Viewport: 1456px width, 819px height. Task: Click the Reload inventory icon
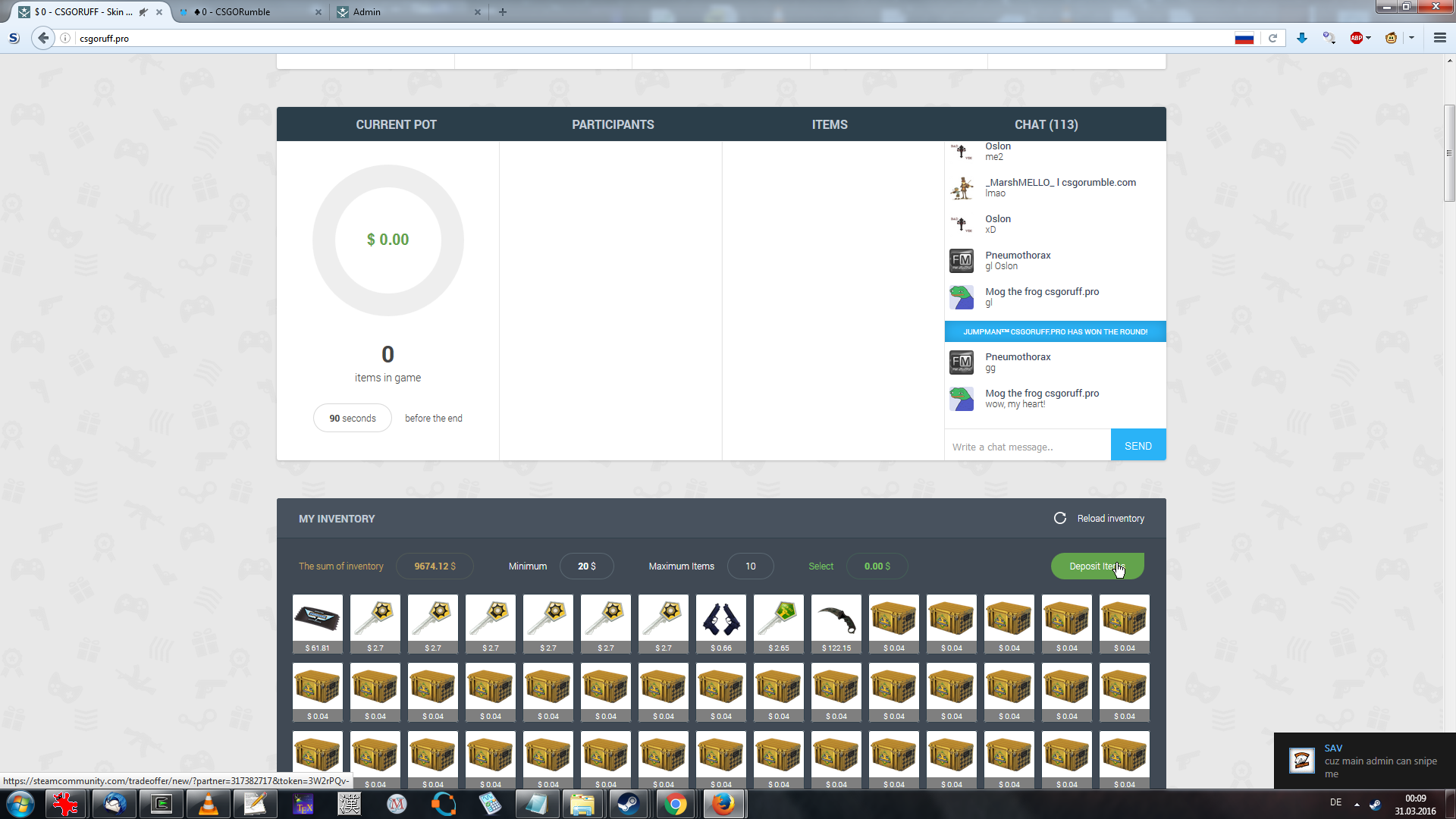[1059, 518]
